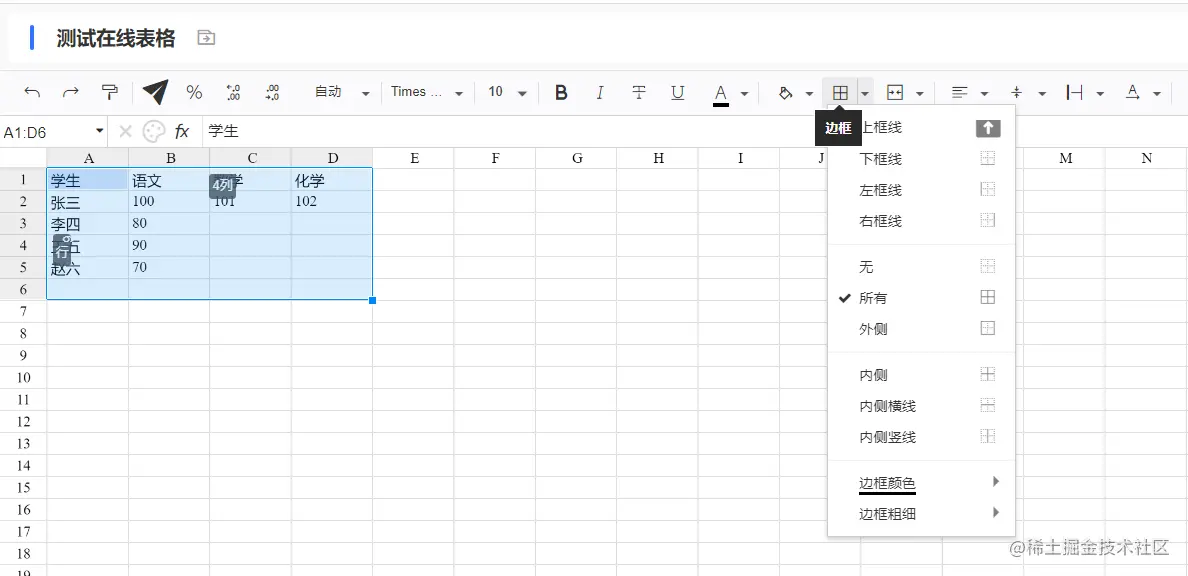Select column E header

[x=414, y=158]
